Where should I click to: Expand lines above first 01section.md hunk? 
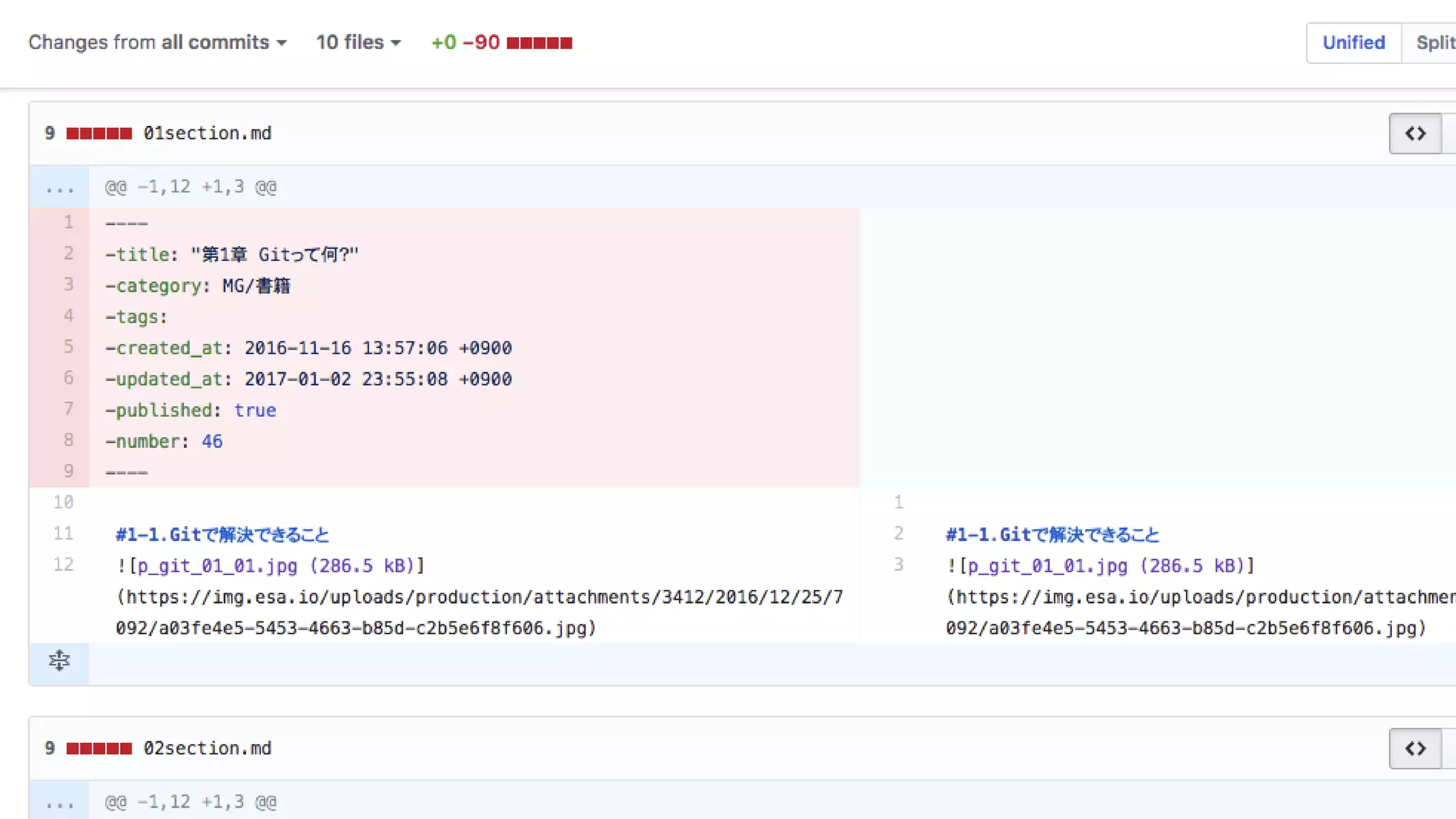pyautogui.click(x=59, y=188)
